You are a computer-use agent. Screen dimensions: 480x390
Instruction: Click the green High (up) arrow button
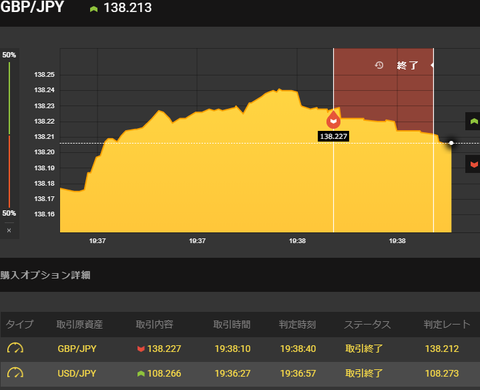473,121
